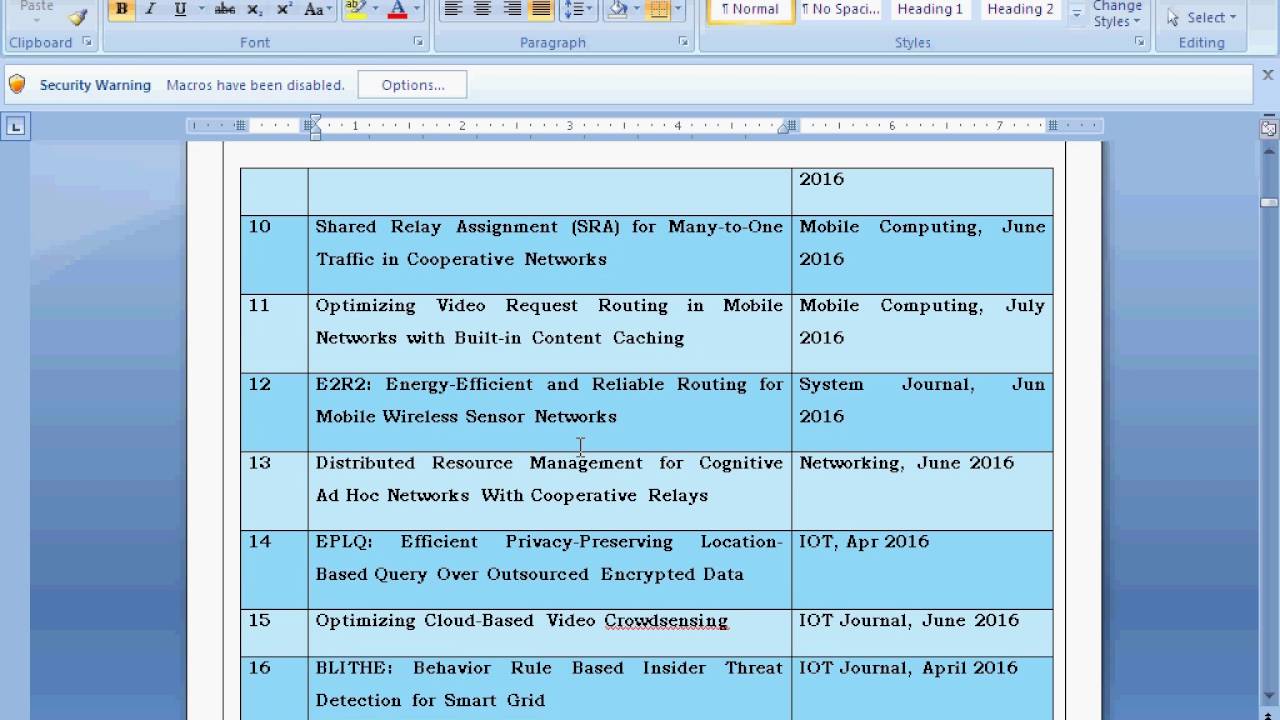This screenshot has width=1280, height=720.
Task: Toggle Underline formatting
Action: click(x=180, y=9)
